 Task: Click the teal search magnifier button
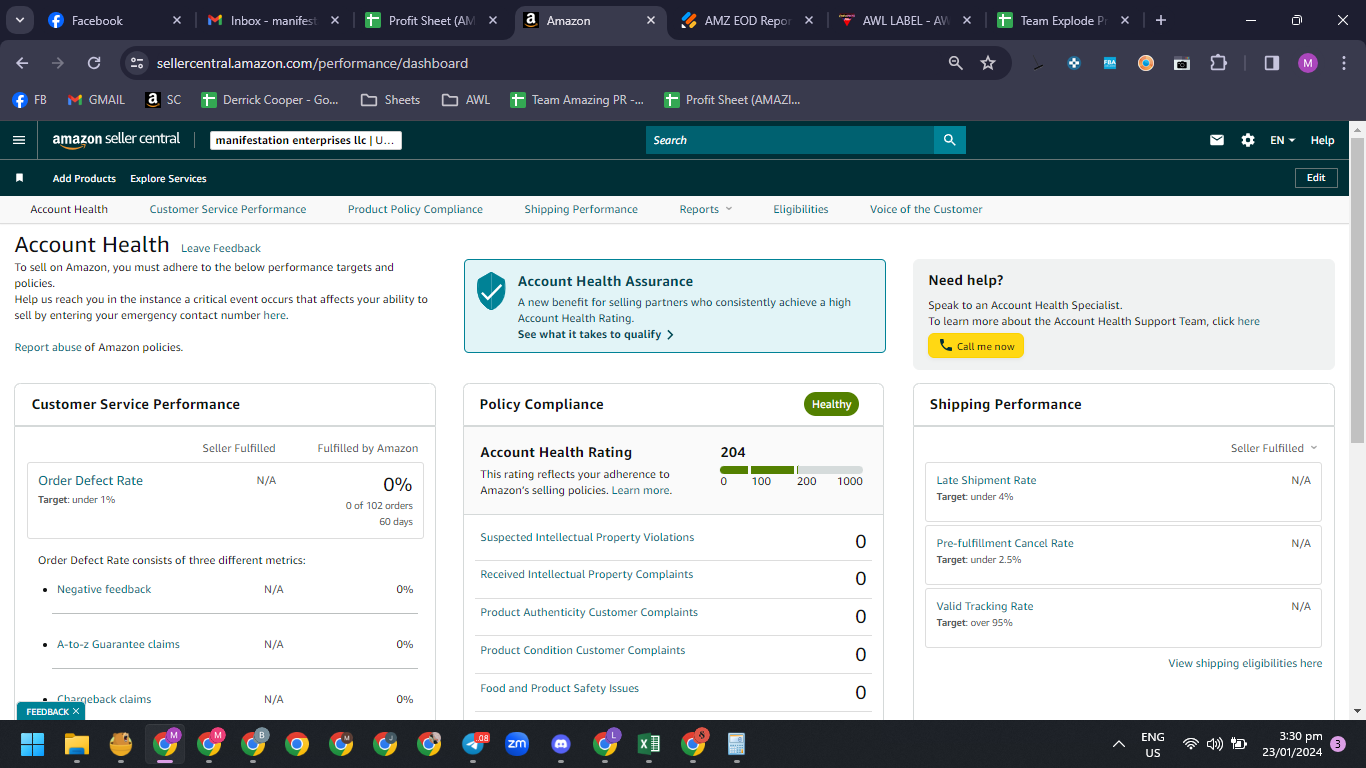(x=949, y=140)
